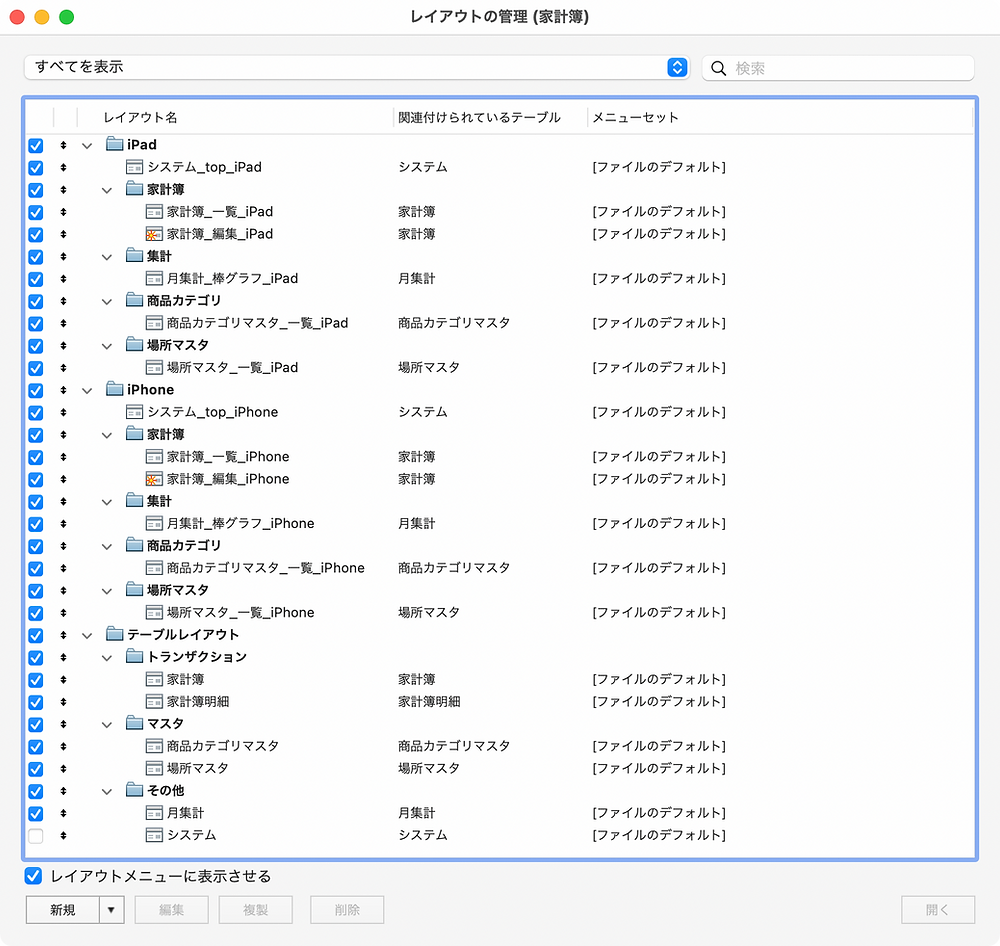Click the iPhone folder icon
Screen dimensions: 1000x946
tap(114, 389)
